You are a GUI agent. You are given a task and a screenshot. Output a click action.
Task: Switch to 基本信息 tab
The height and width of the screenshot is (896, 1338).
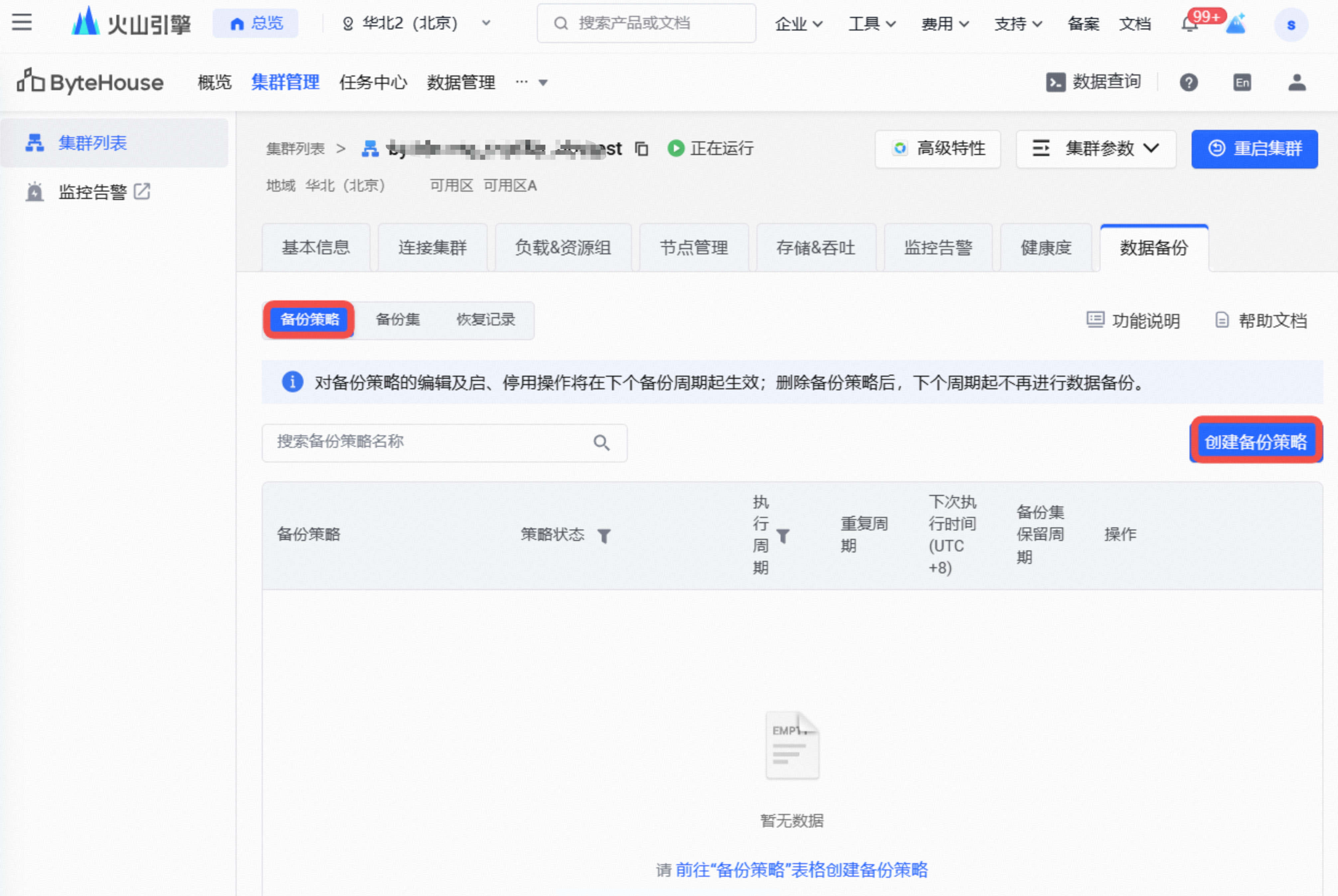tap(316, 247)
